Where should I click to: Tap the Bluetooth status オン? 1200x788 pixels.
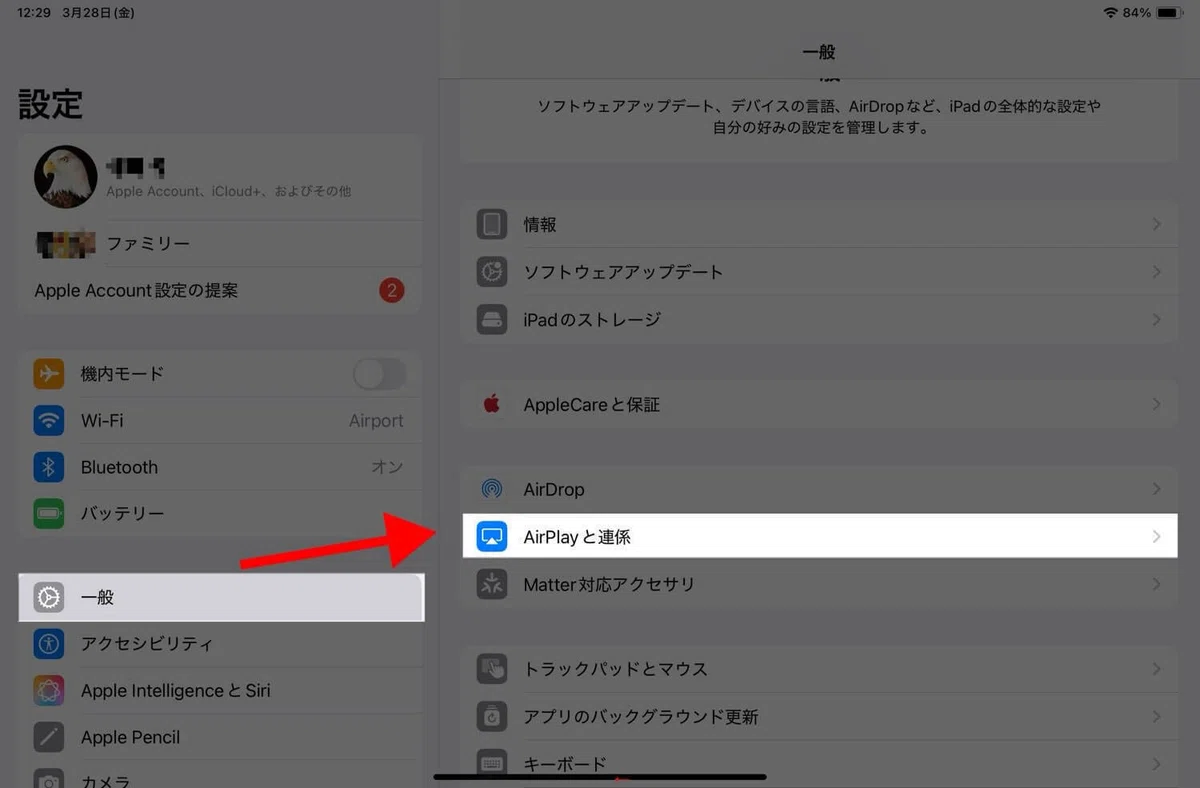point(387,467)
